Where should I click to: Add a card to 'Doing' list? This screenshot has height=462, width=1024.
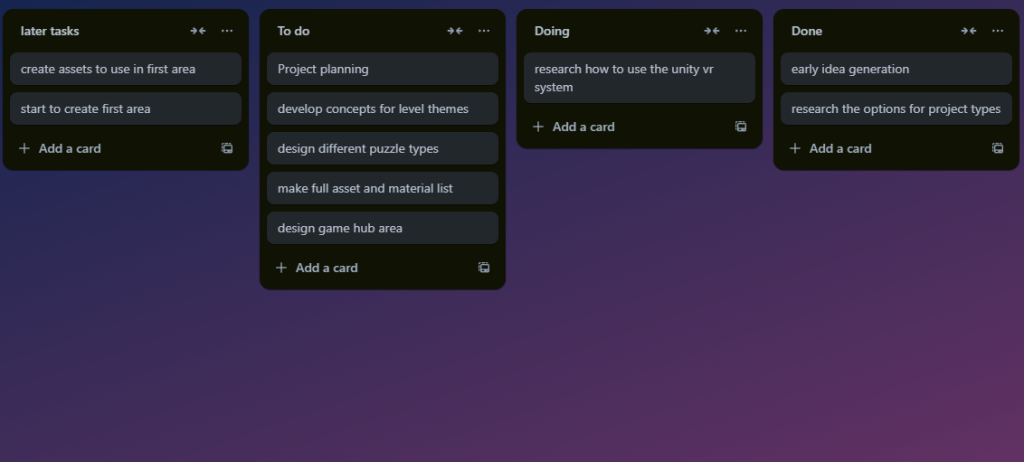(583, 127)
